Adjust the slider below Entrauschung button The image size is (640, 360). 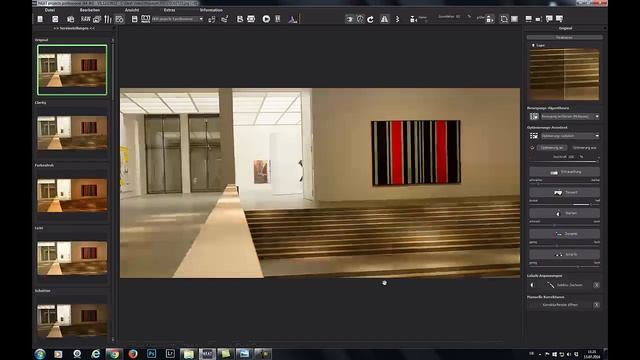click(x=564, y=183)
